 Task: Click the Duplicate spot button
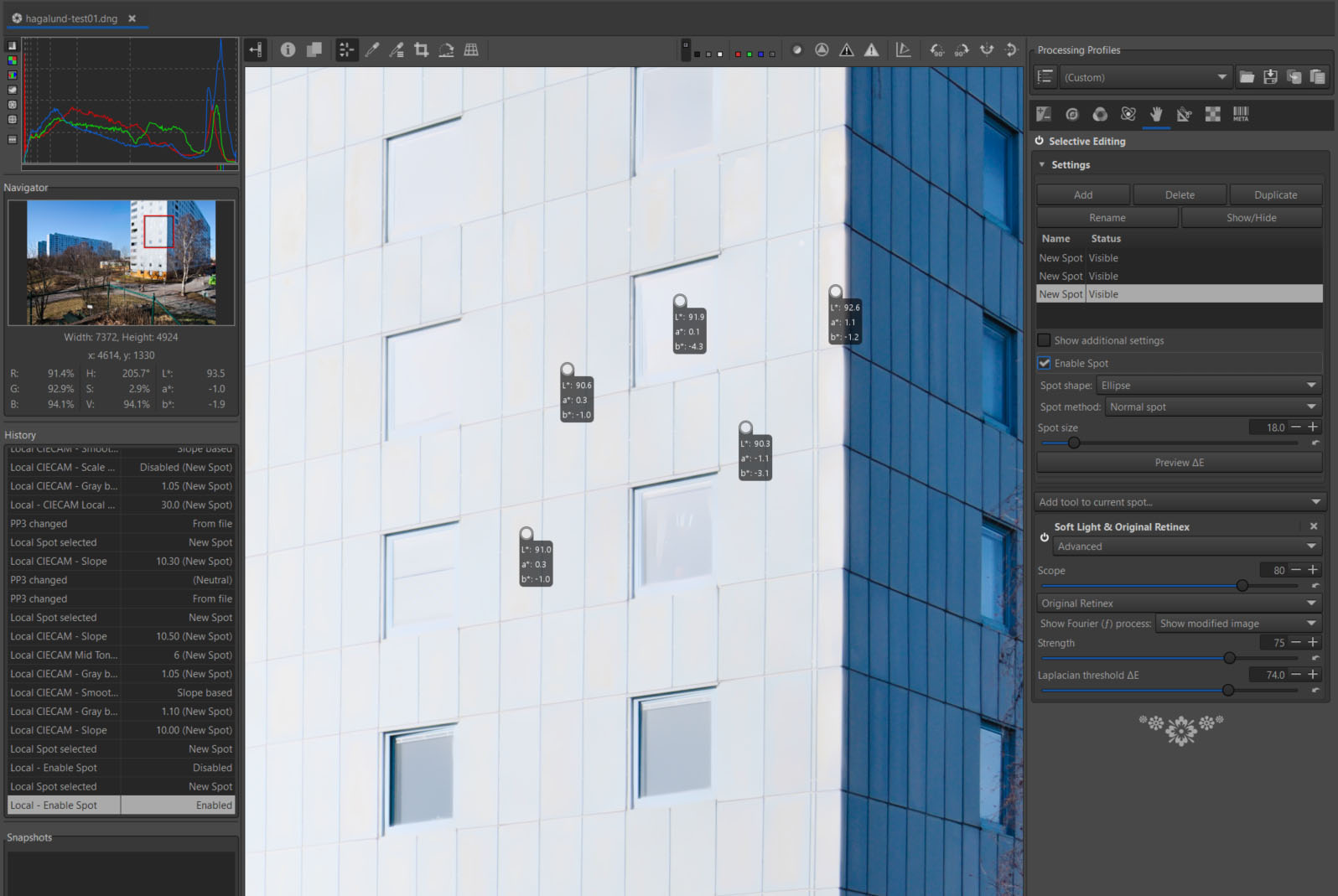coord(1274,195)
